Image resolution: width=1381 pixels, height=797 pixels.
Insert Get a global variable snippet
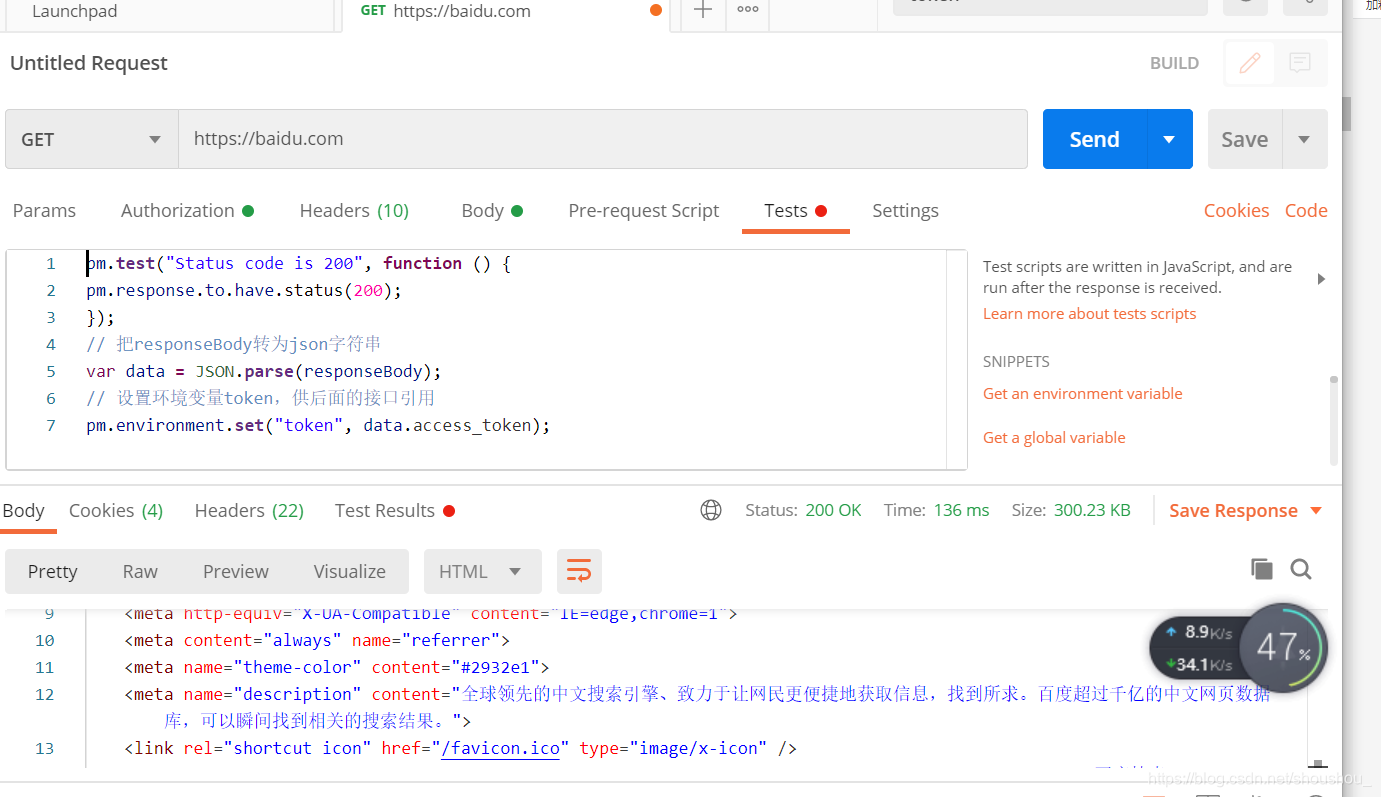1054,437
